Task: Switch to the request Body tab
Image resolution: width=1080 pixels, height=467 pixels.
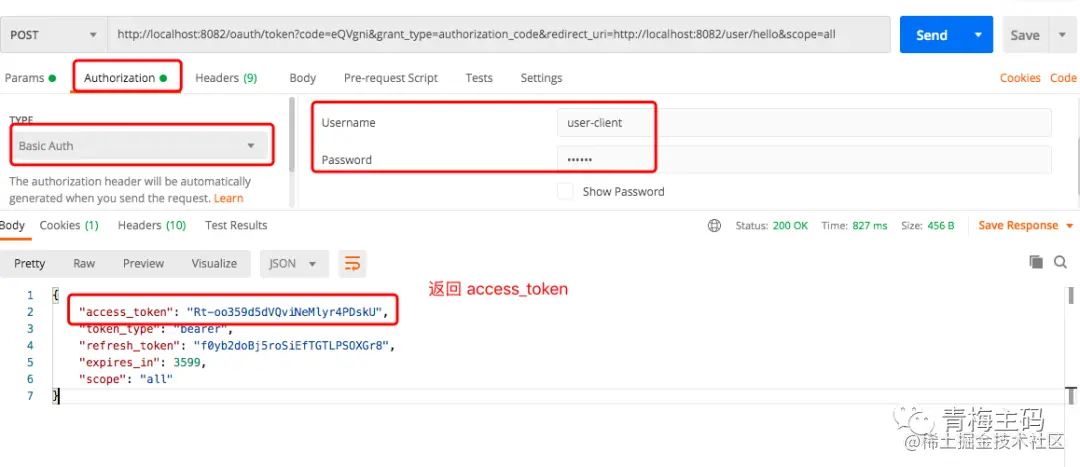Action: tap(302, 78)
